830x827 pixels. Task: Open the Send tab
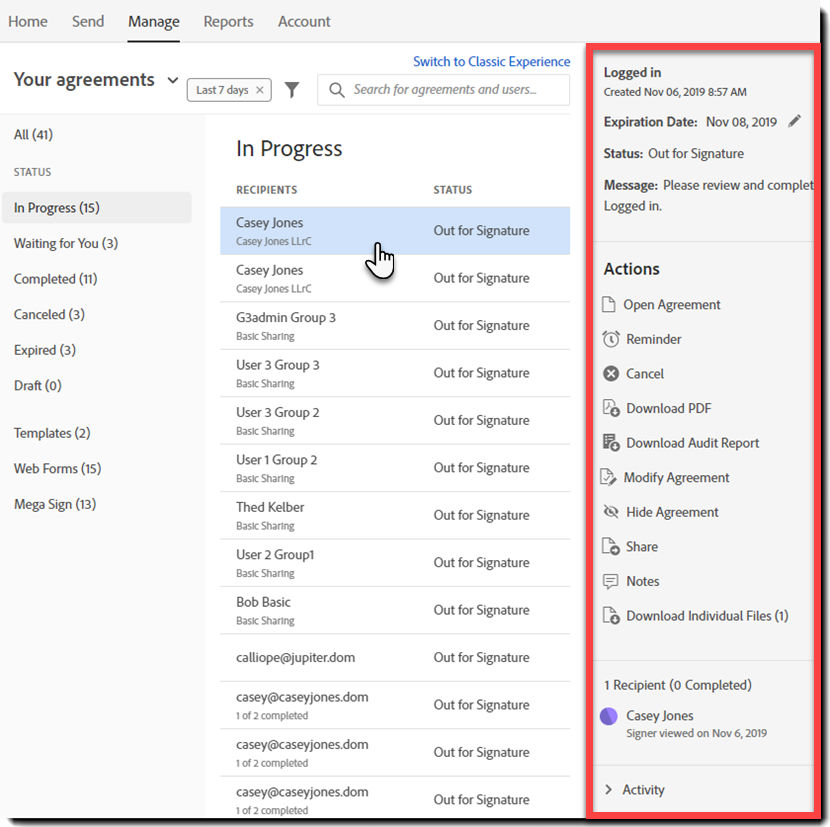pyautogui.click(x=88, y=21)
